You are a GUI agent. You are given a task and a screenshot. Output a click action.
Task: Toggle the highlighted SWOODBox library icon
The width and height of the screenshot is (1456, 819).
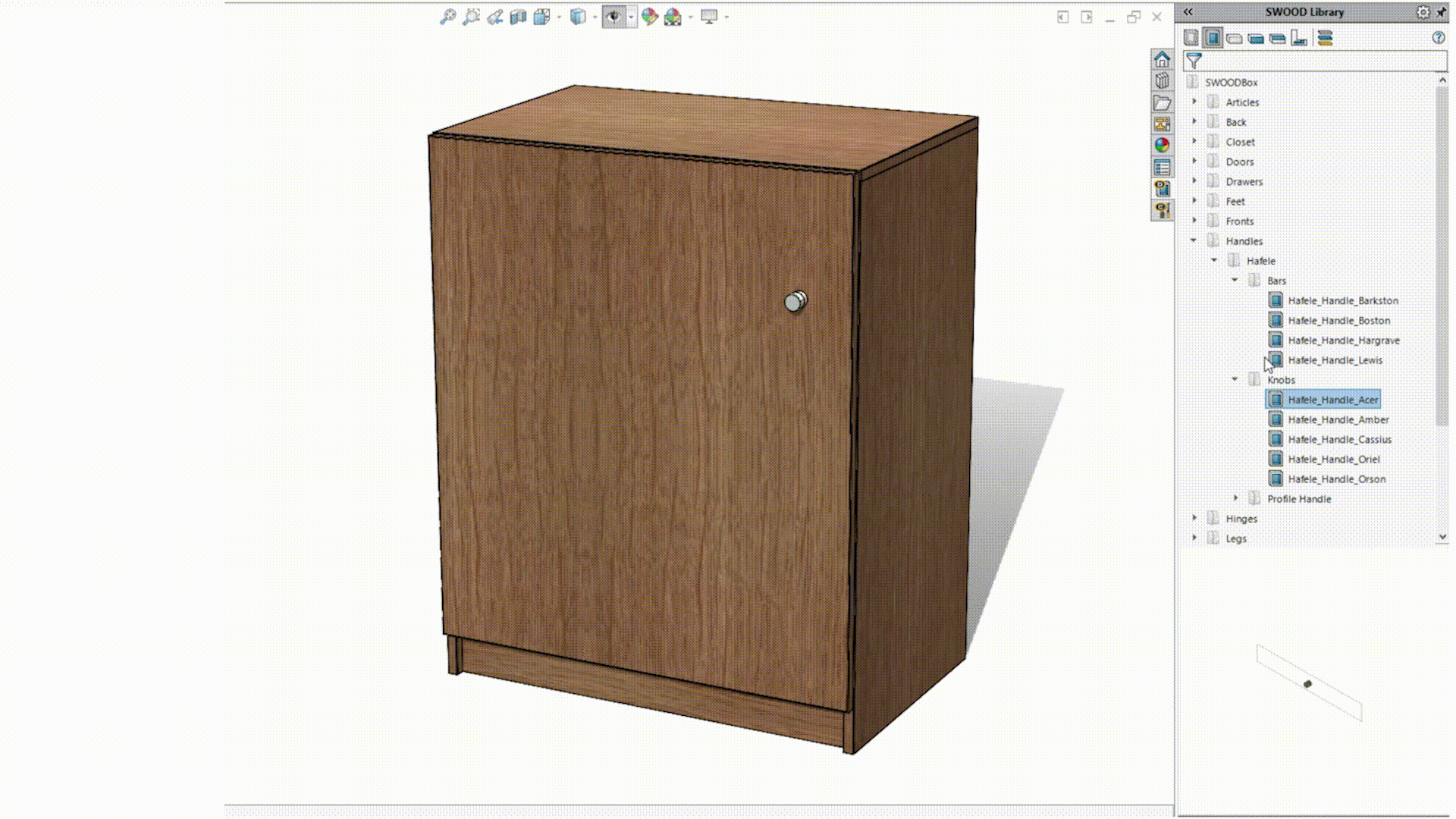1213,38
